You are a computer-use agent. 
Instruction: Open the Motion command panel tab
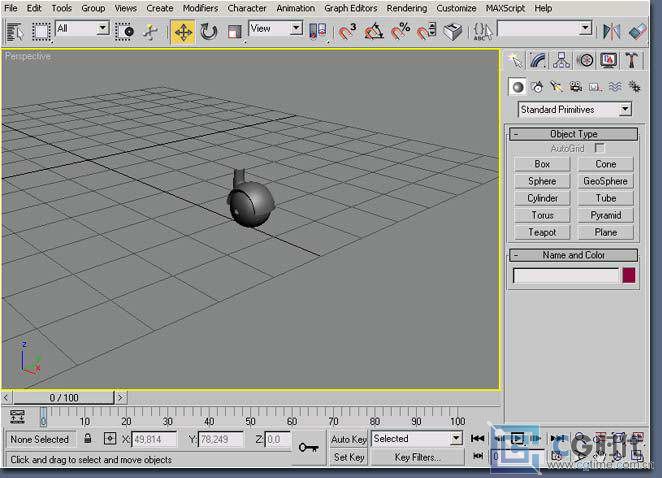(585, 61)
